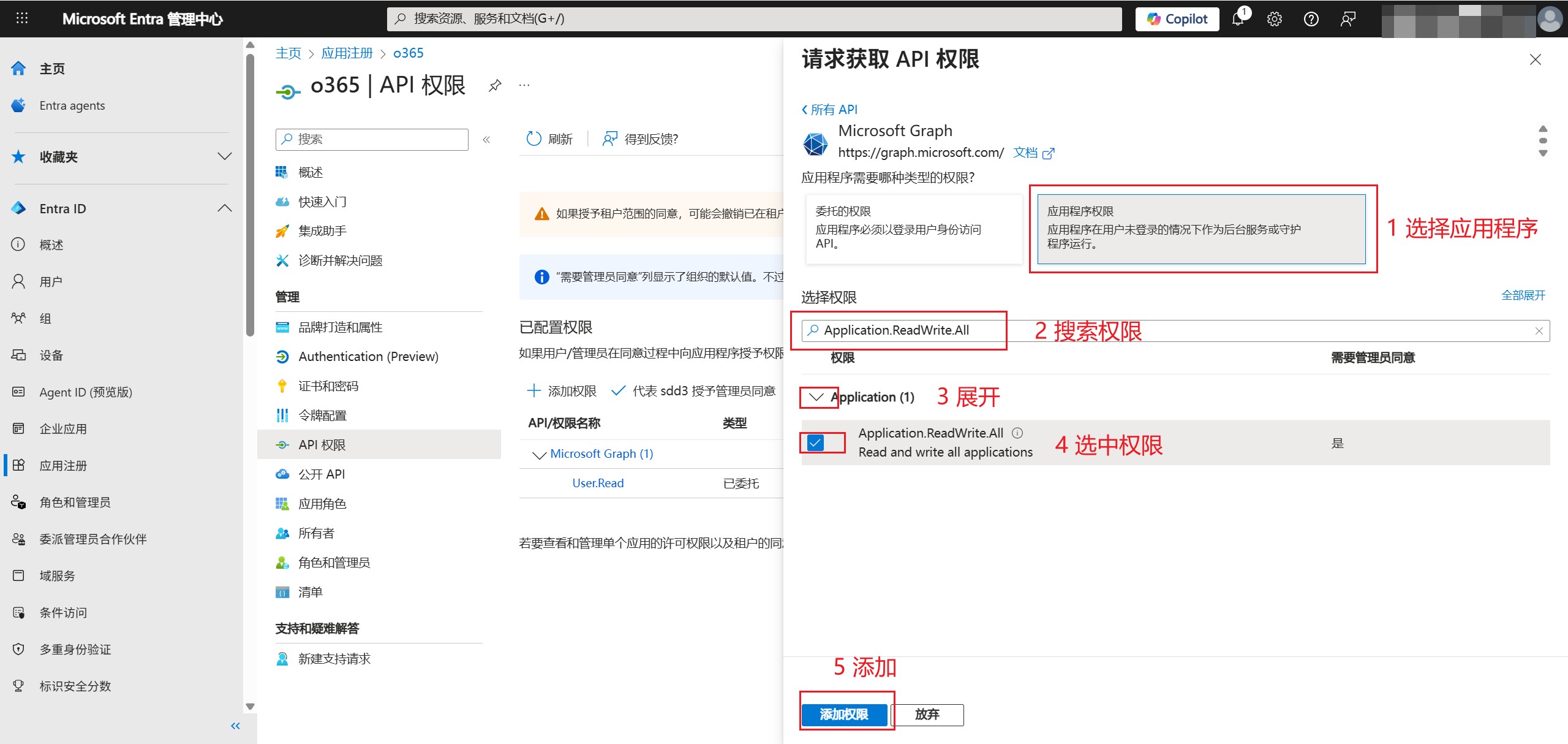Screen dimensions: 1568x744
Task: Go back to 所有 API
Action: pos(829,110)
